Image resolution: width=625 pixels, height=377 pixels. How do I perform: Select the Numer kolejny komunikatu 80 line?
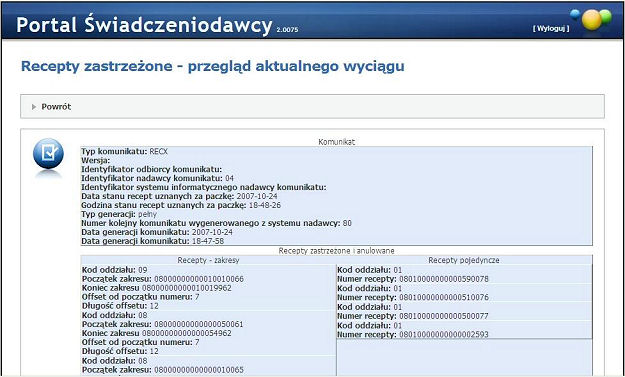click(216, 223)
